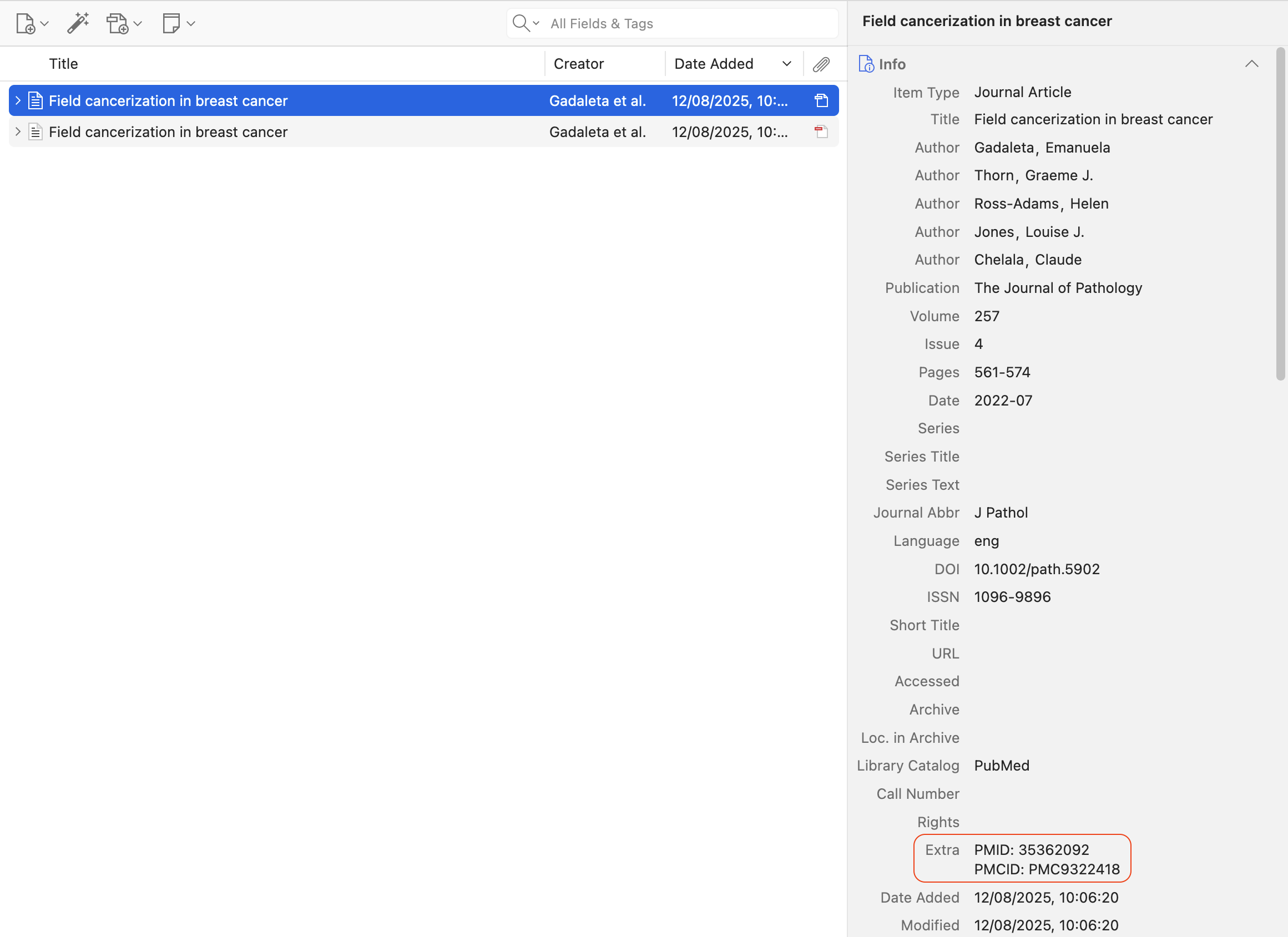
Task: Expand the second Field cancerization item
Action: pyautogui.click(x=18, y=133)
